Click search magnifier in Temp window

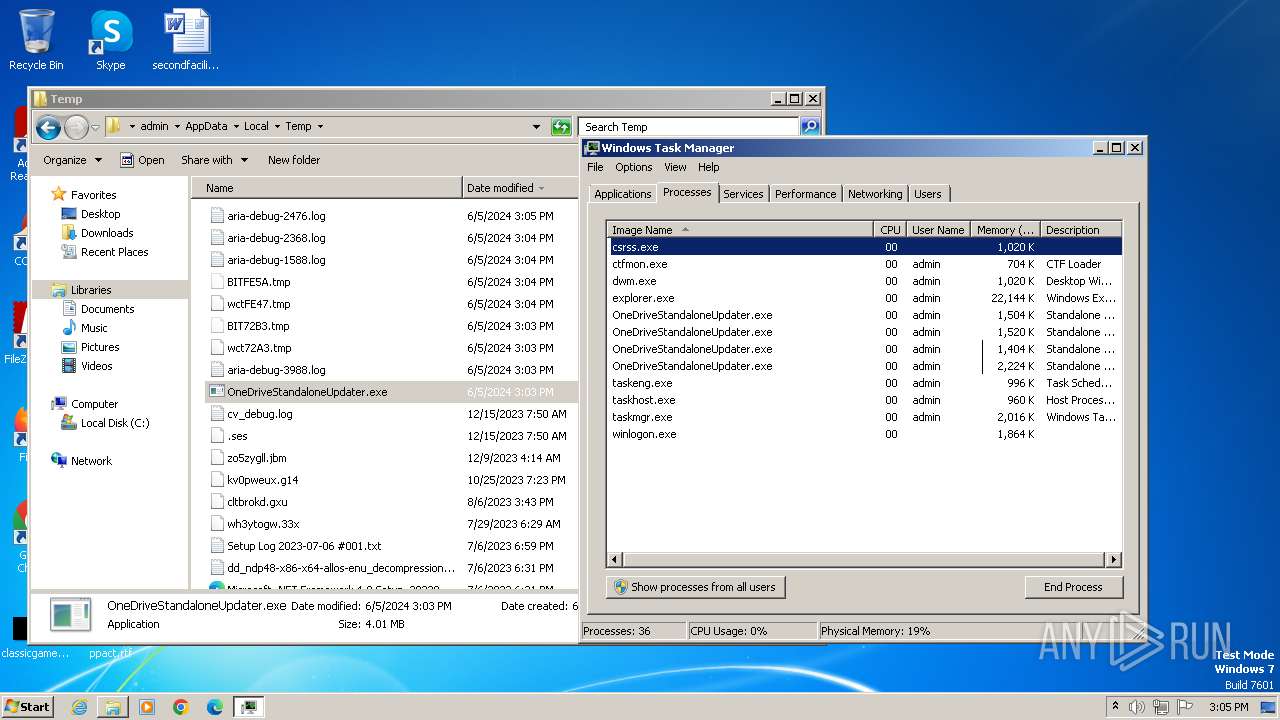click(x=810, y=127)
